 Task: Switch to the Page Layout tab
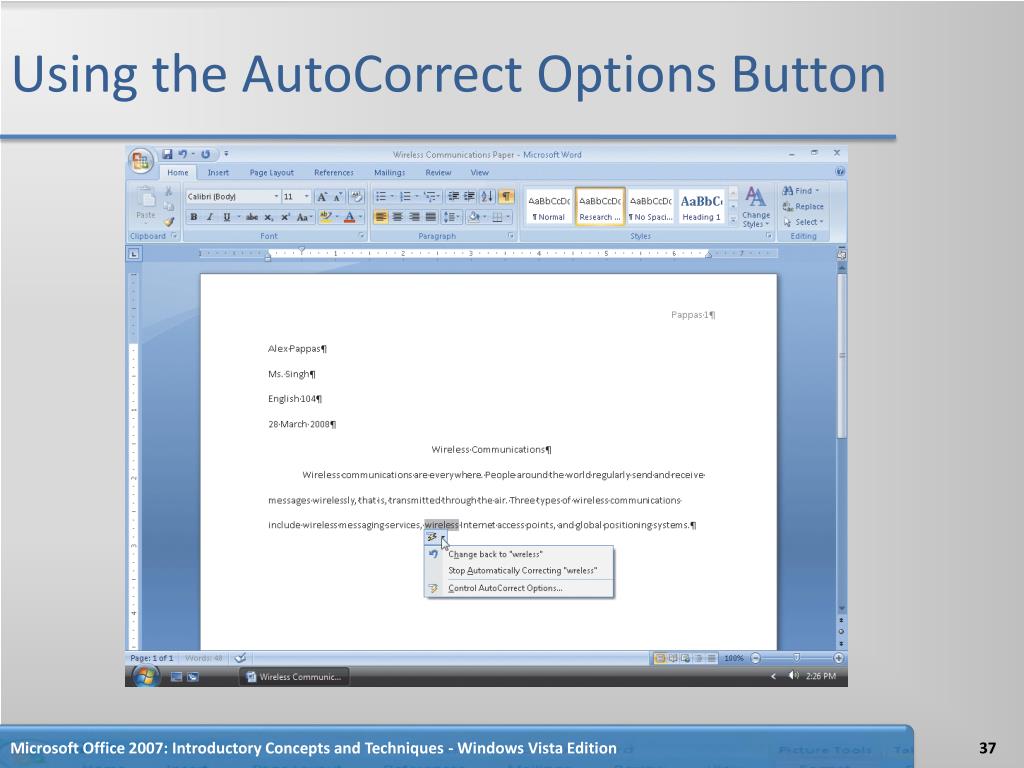pyautogui.click(x=271, y=172)
